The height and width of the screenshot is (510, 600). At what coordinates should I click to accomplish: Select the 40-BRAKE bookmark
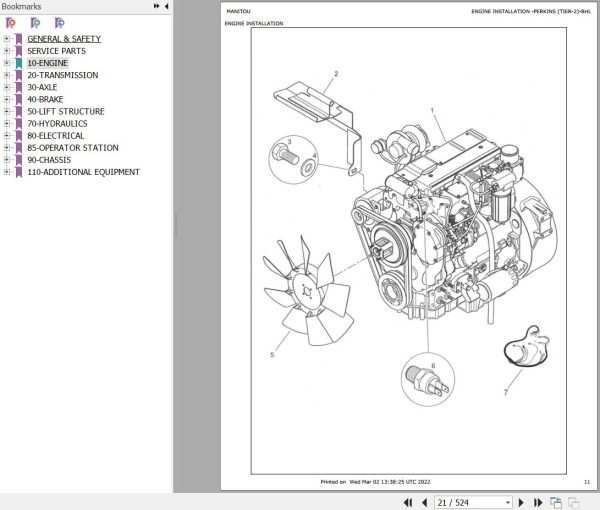[x=45, y=99]
